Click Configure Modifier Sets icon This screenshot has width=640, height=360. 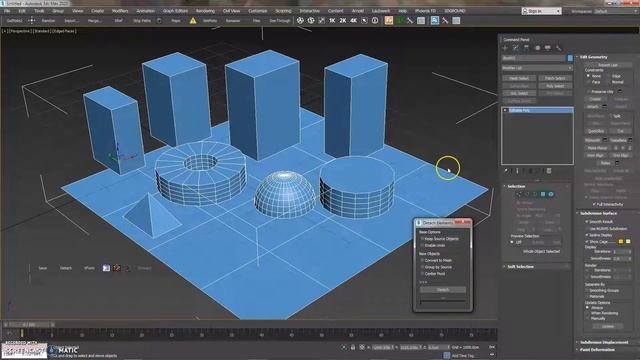(x=549, y=171)
